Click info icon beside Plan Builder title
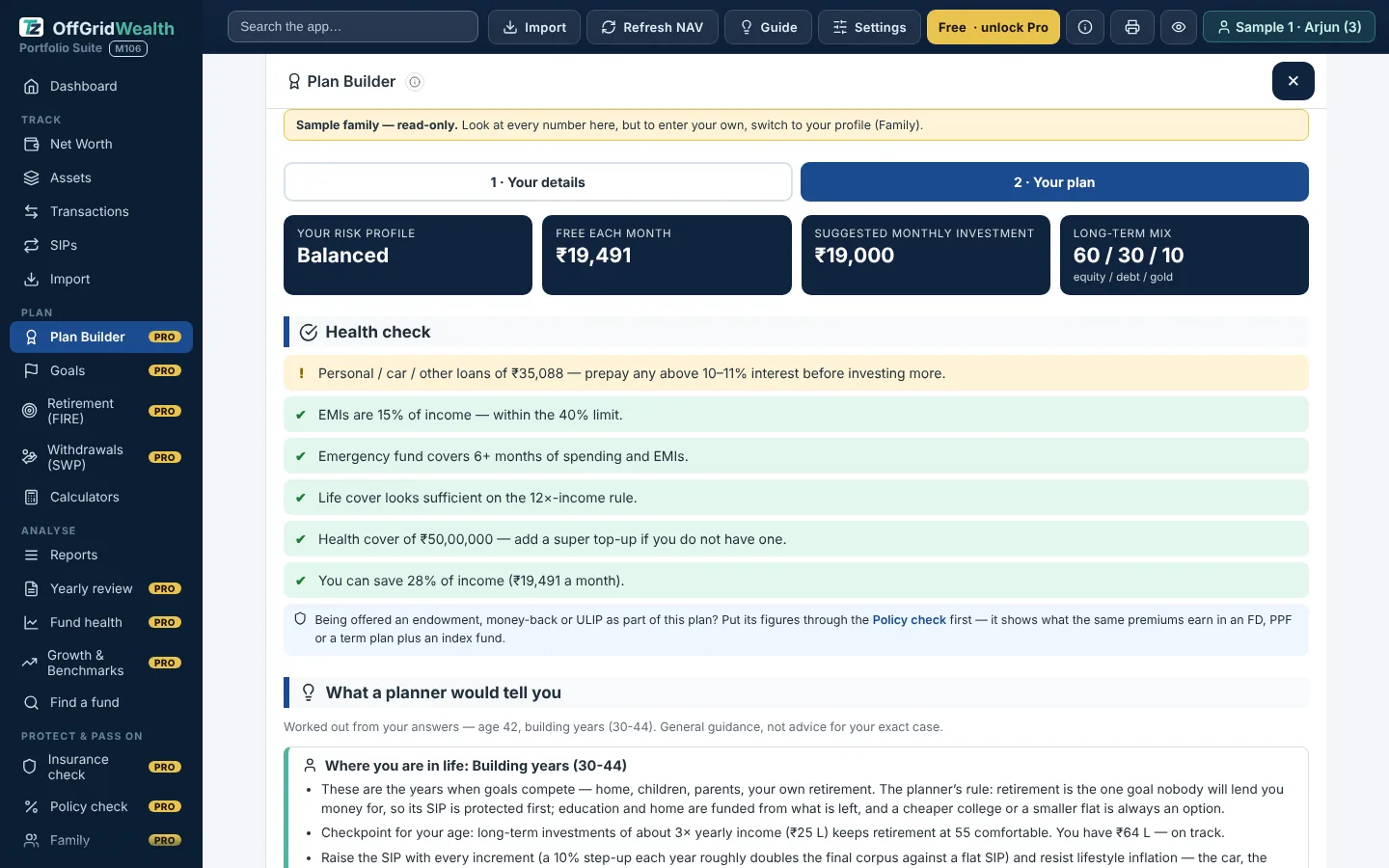This screenshot has width=1389, height=868. [x=415, y=82]
